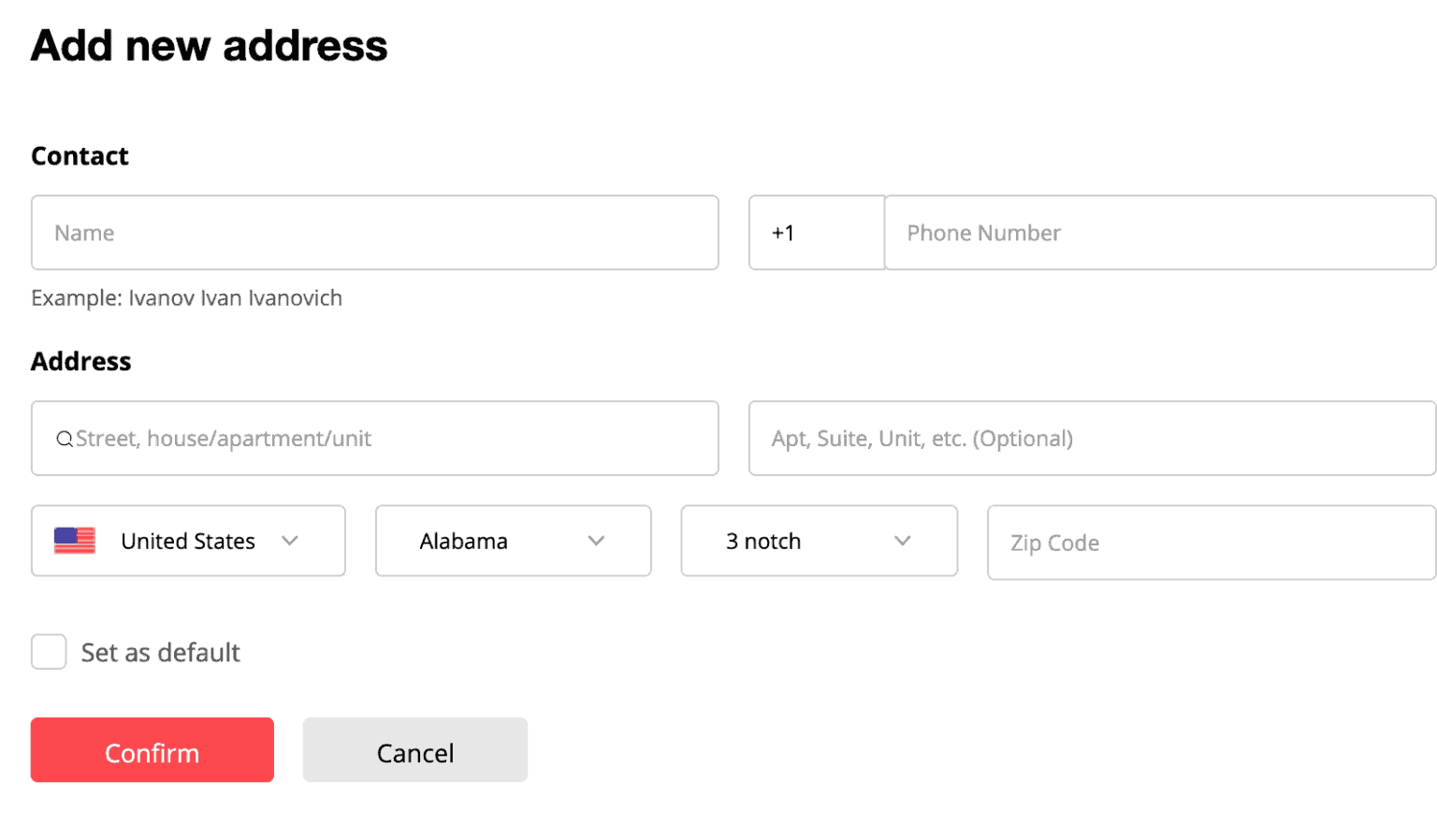Screen dimensions: 1437x840
Task: Open the Alabama state dropdown
Action: [513, 541]
